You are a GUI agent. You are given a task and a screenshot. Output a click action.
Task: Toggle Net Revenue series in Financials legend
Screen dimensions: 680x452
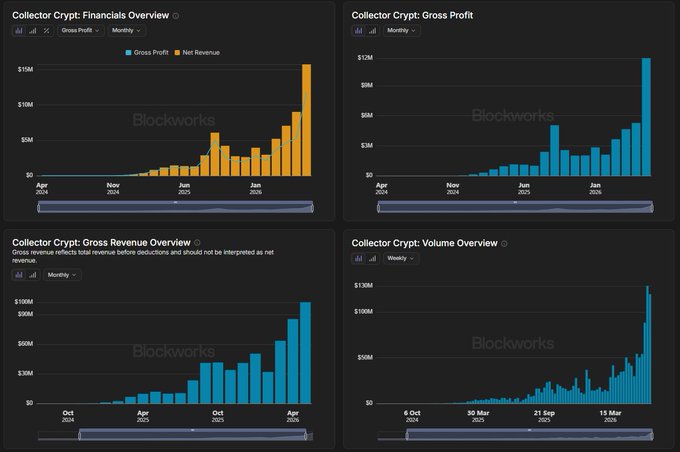pos(197,52)
